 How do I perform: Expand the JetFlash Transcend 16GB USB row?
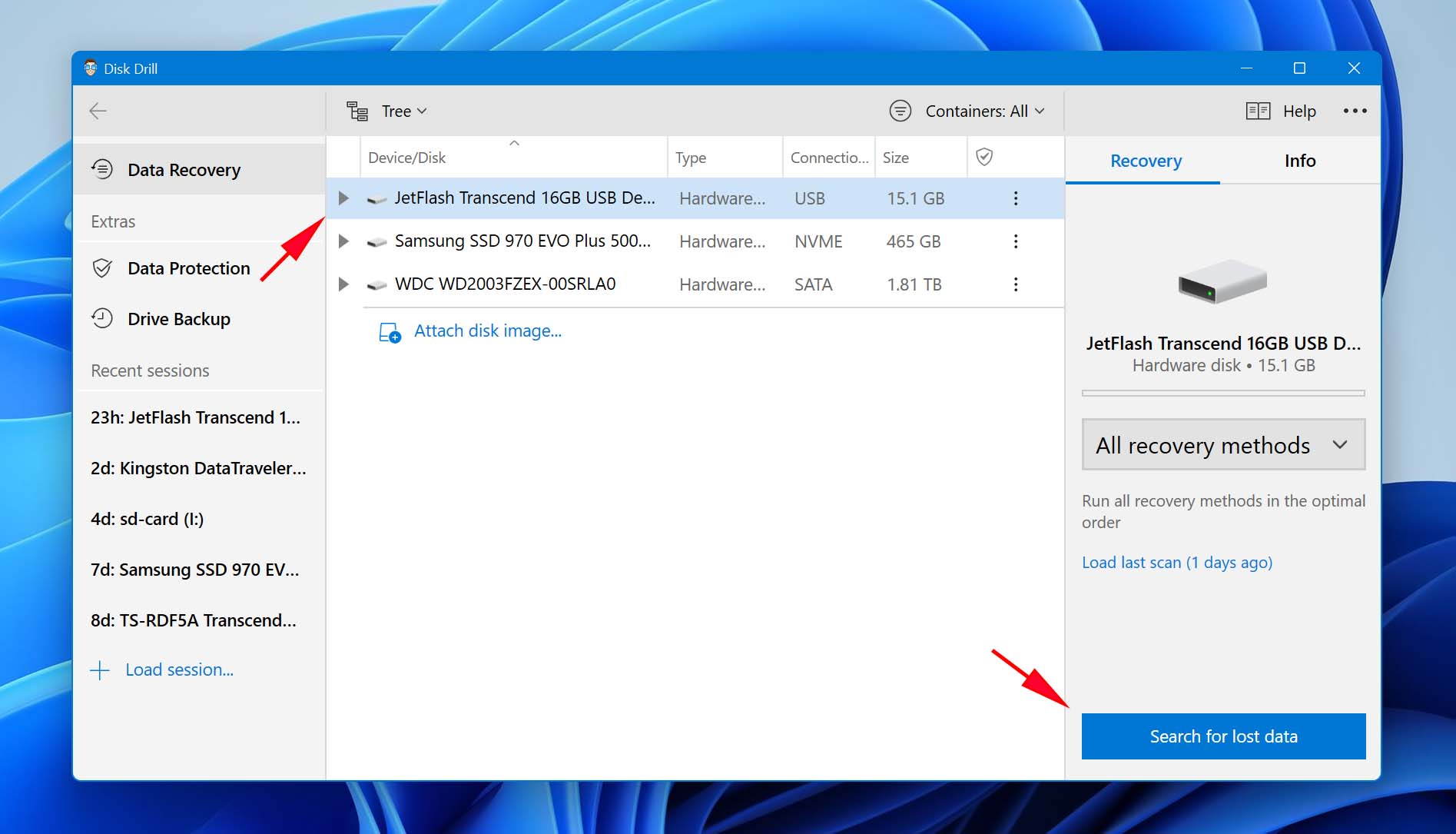343,198
